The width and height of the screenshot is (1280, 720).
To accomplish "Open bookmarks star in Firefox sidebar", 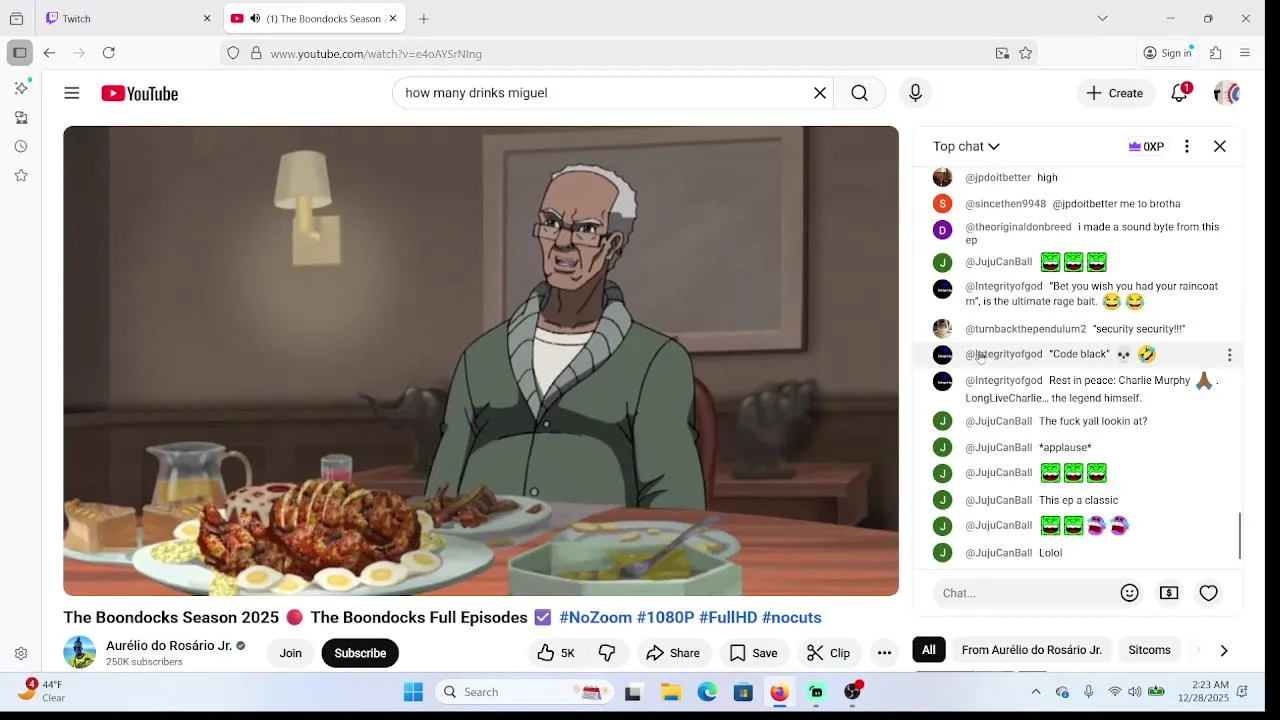I will (x=21, y=175).
